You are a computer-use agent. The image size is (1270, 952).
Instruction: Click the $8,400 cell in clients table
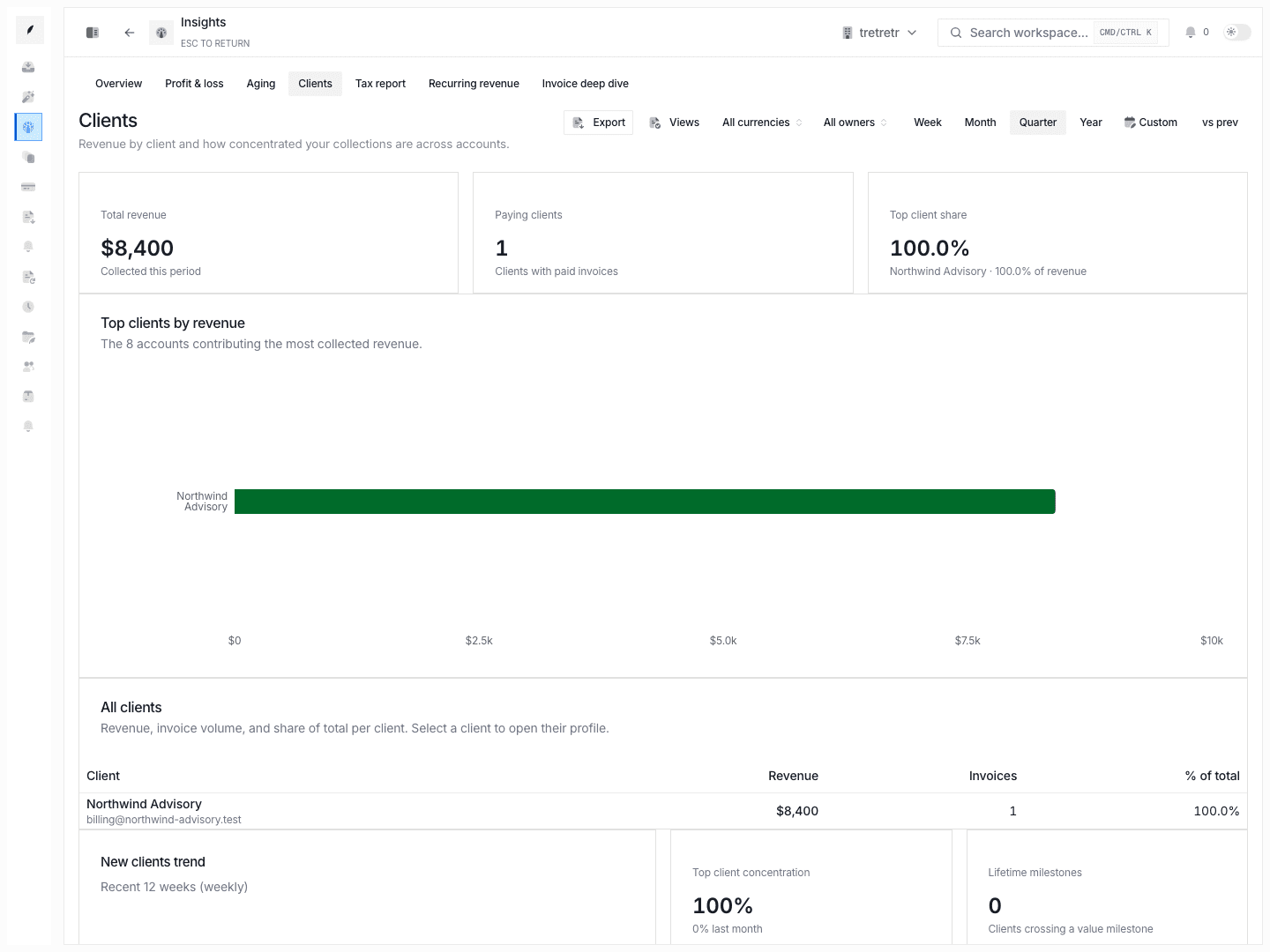797,811
